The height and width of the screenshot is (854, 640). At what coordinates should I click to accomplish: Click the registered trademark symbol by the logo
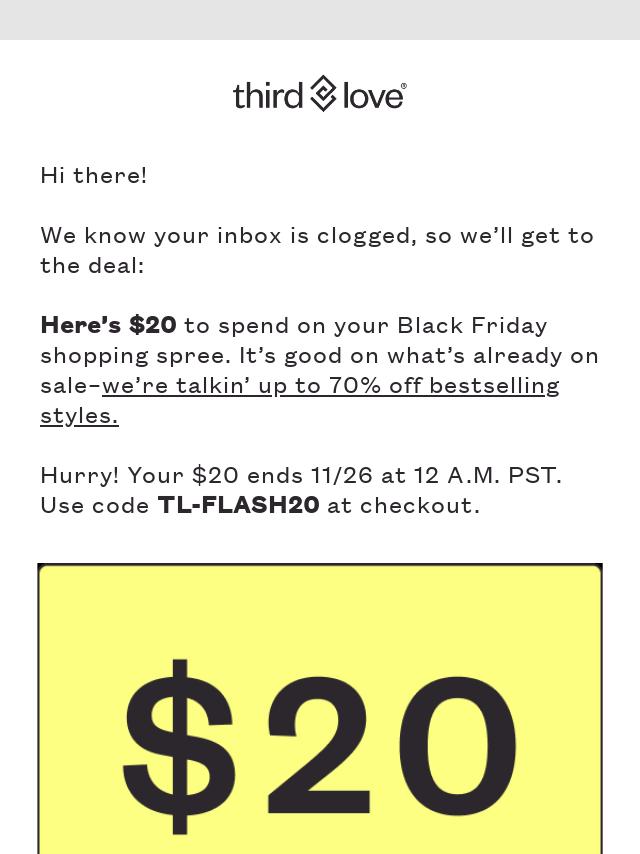[x=404, y=86]
